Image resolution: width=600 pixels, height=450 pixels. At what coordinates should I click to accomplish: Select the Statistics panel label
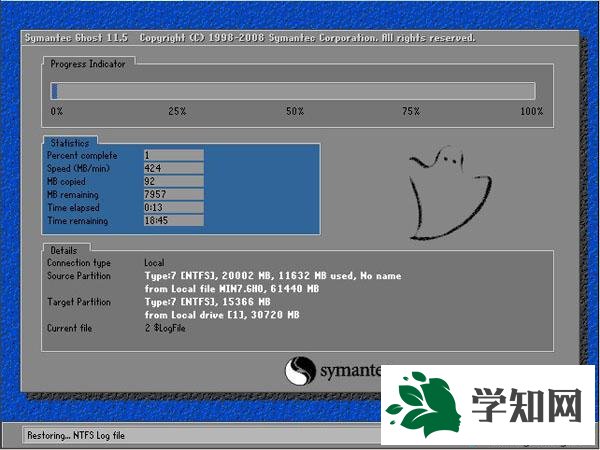click(x=70, y=143)
